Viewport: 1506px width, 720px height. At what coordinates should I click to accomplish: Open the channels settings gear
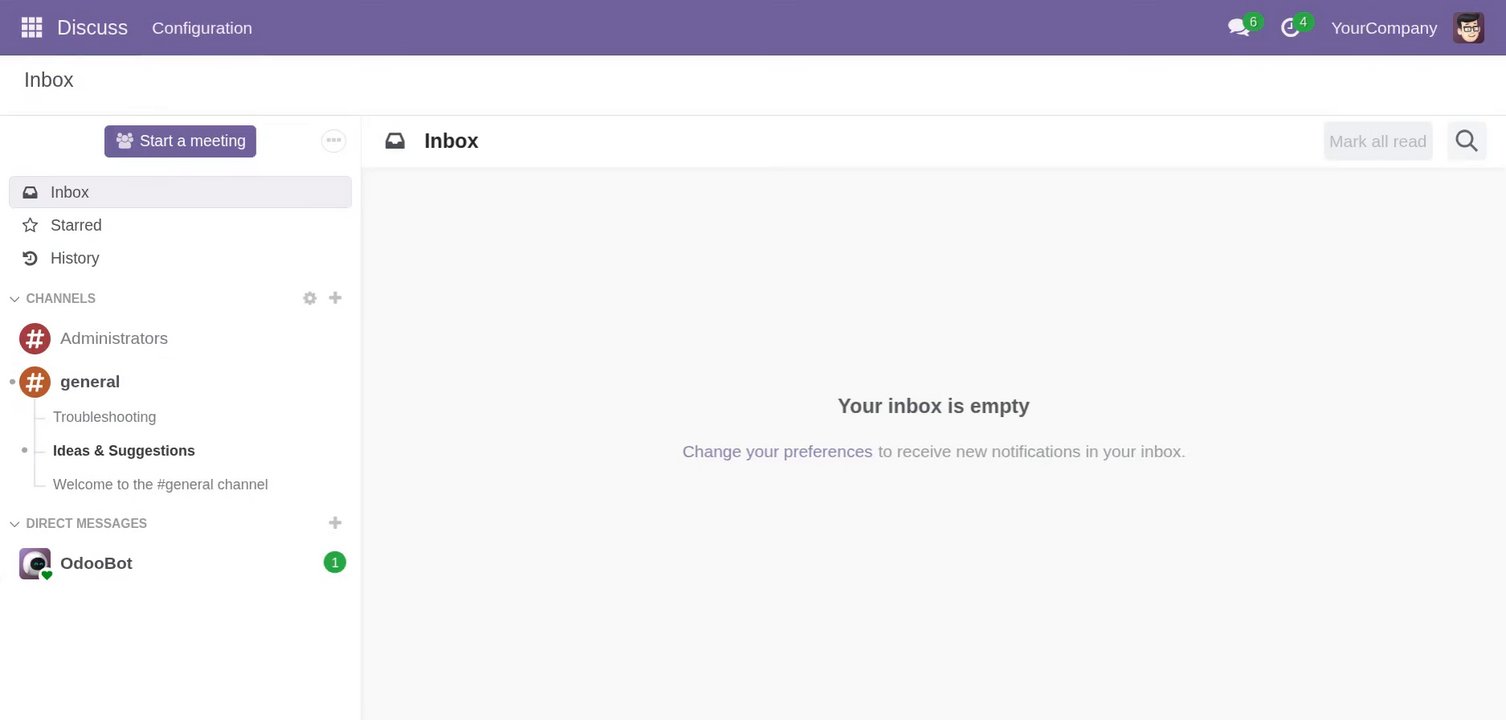(310, 298)
